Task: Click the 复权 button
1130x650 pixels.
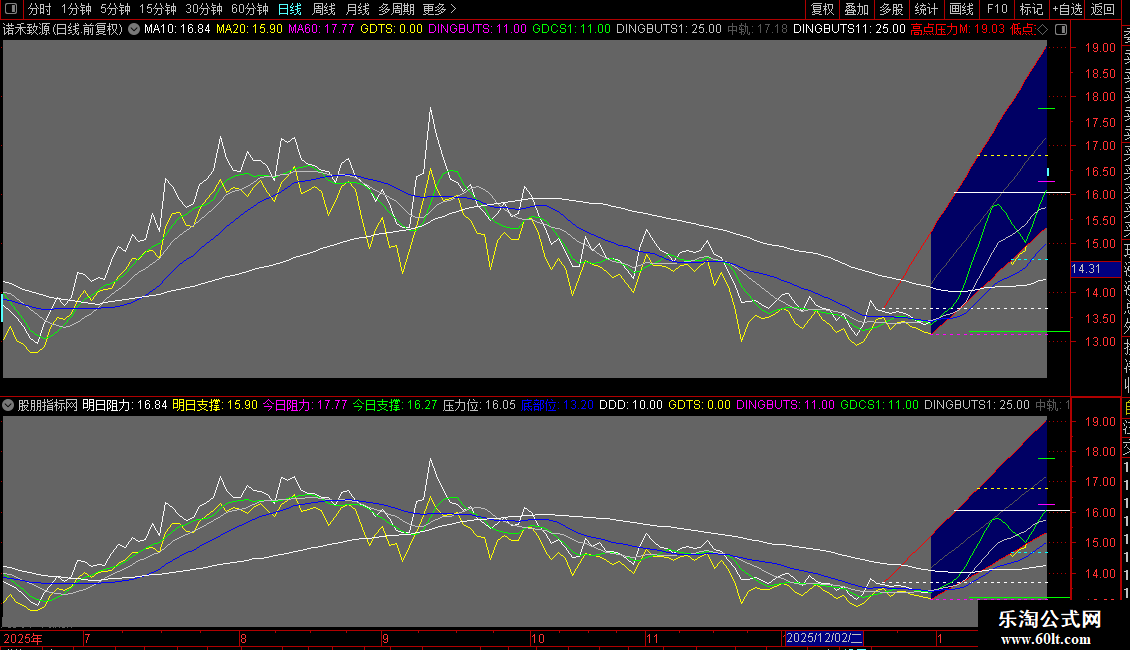Action: click(822, 9)
